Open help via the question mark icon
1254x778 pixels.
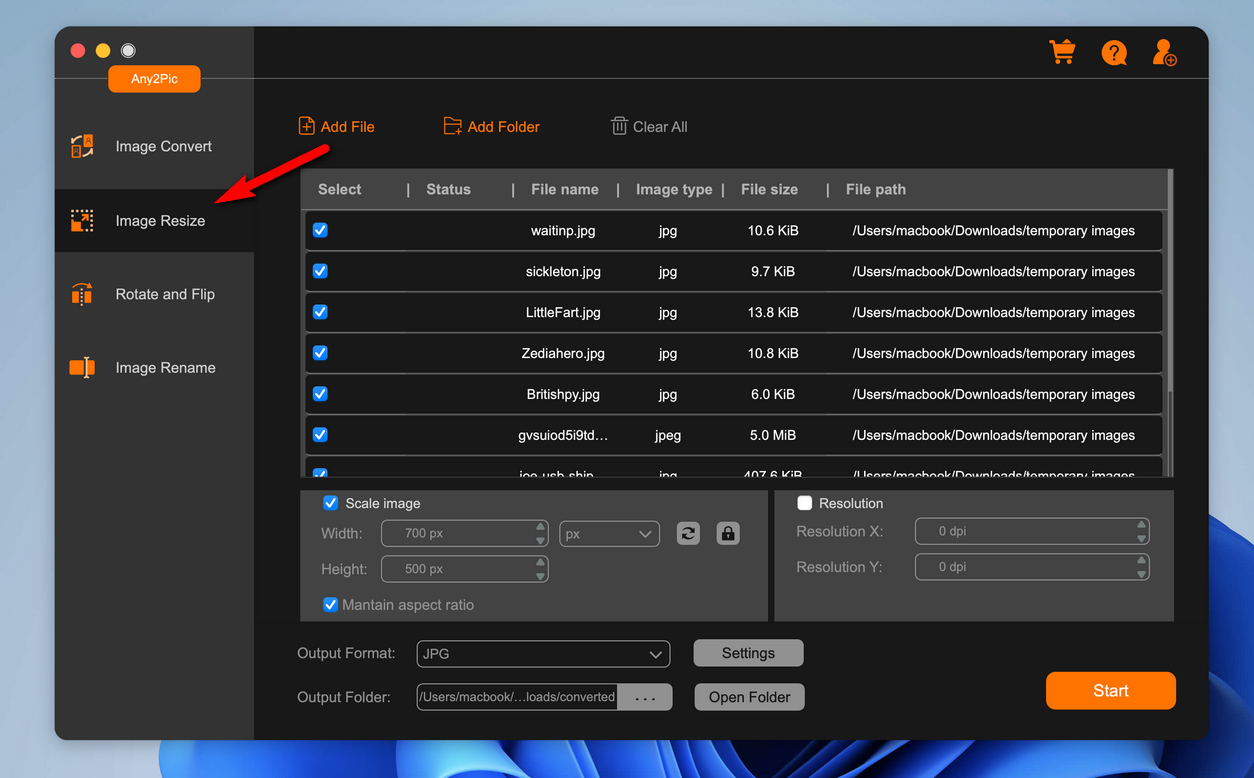point(1114,52)
